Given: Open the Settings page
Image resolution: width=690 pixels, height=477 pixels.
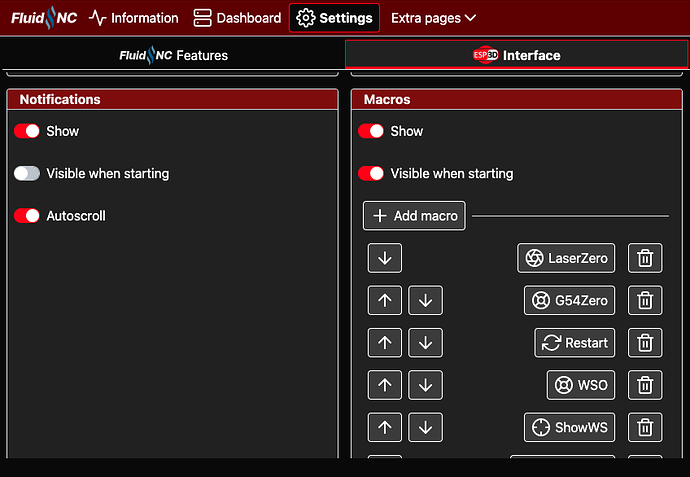Looking at the screenshot, I should tap(334, 18).
